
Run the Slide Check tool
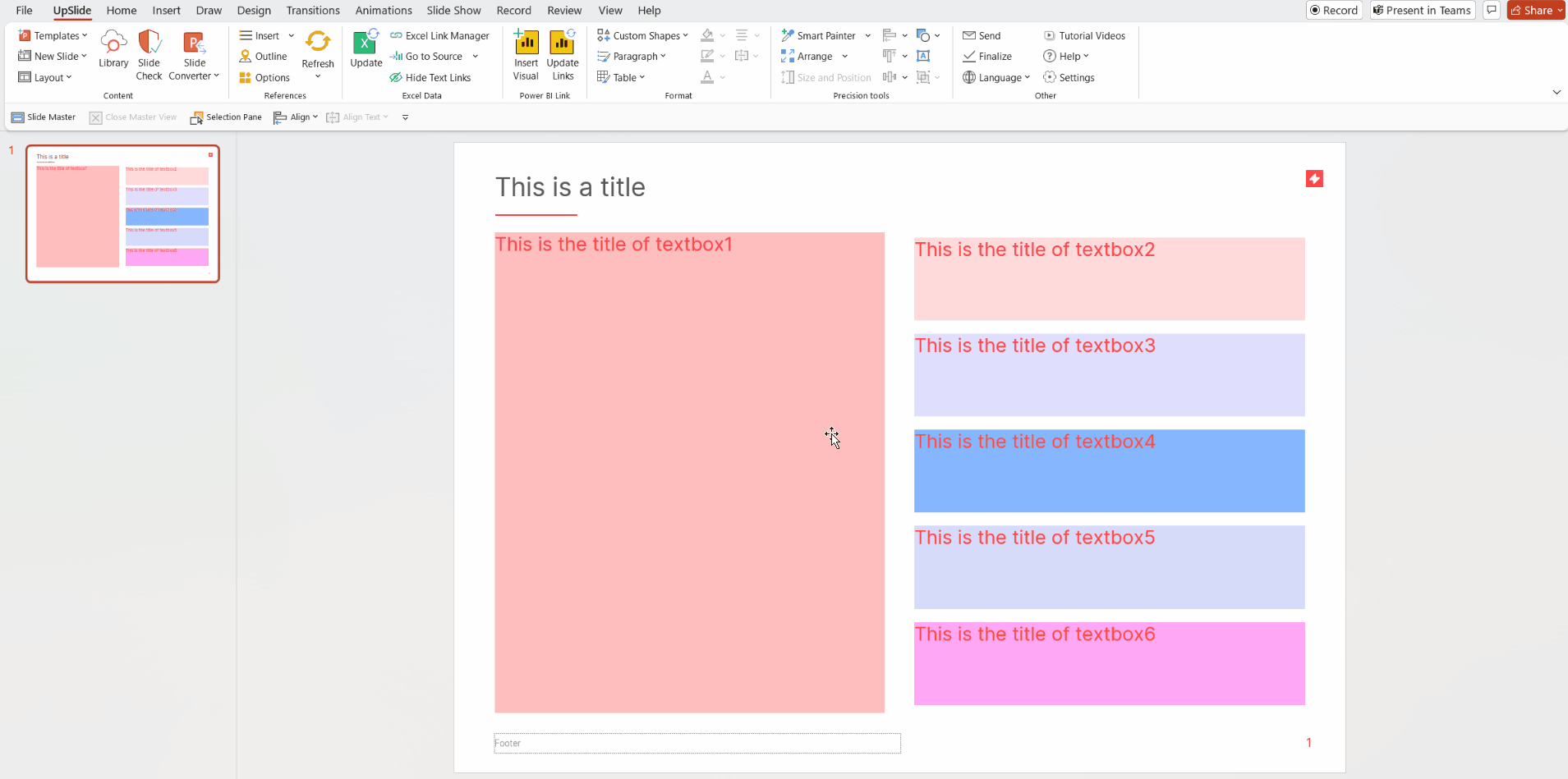(149, 55)
